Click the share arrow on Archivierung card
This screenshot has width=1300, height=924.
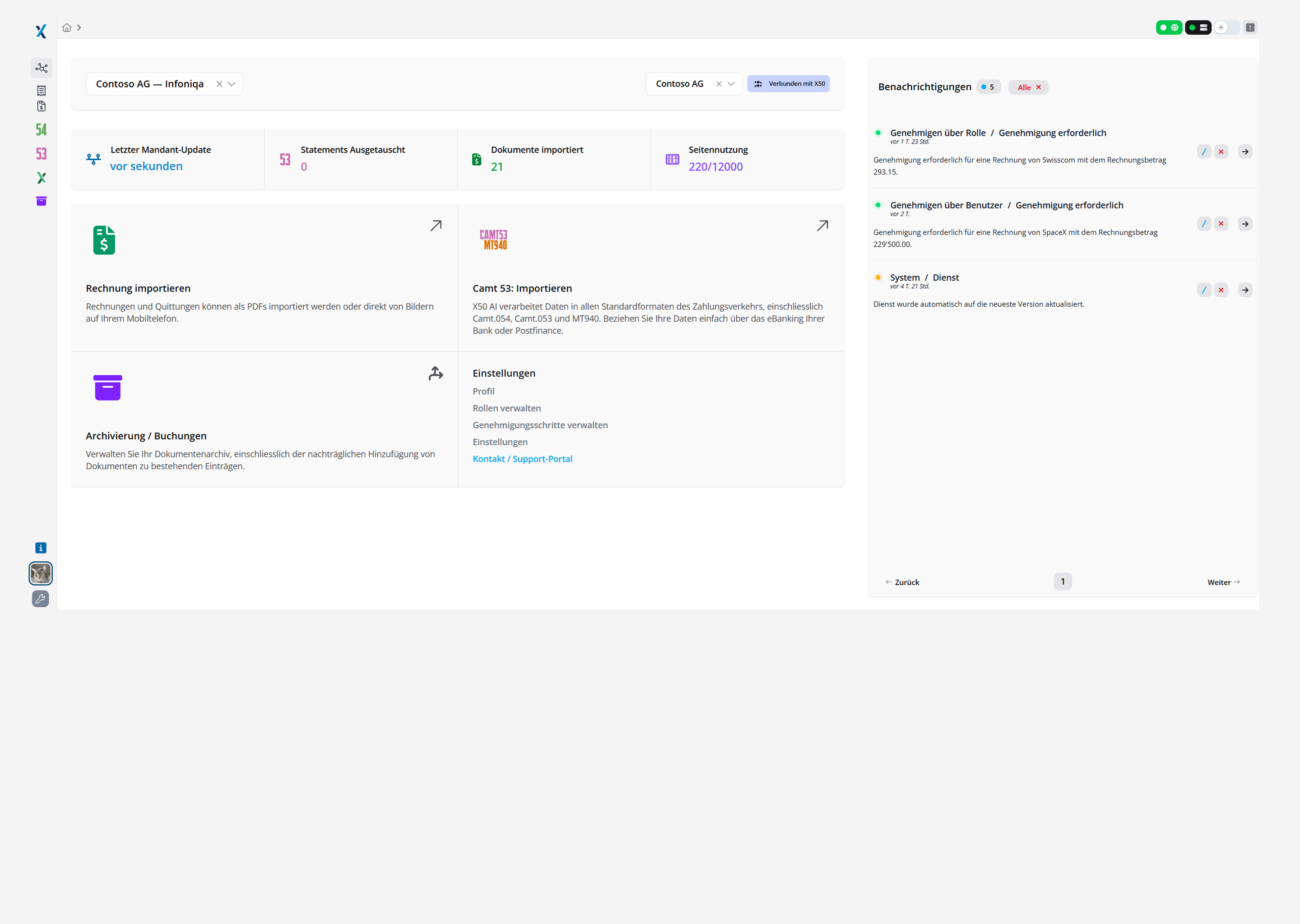(436, 373)
